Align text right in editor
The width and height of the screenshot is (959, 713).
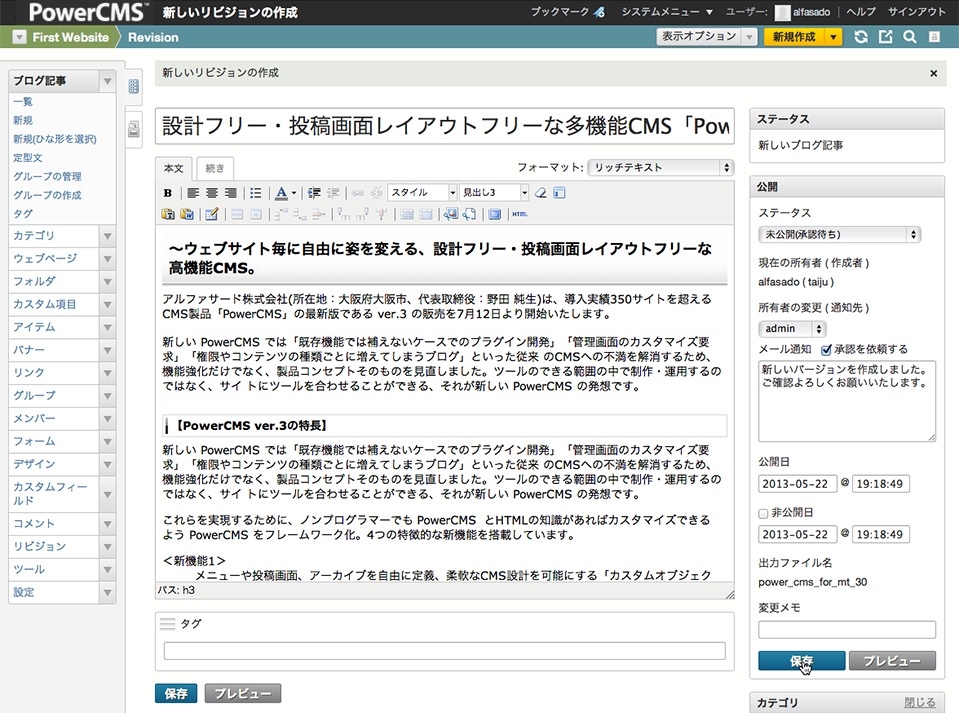pyautogui.click(x=231, y=193)
